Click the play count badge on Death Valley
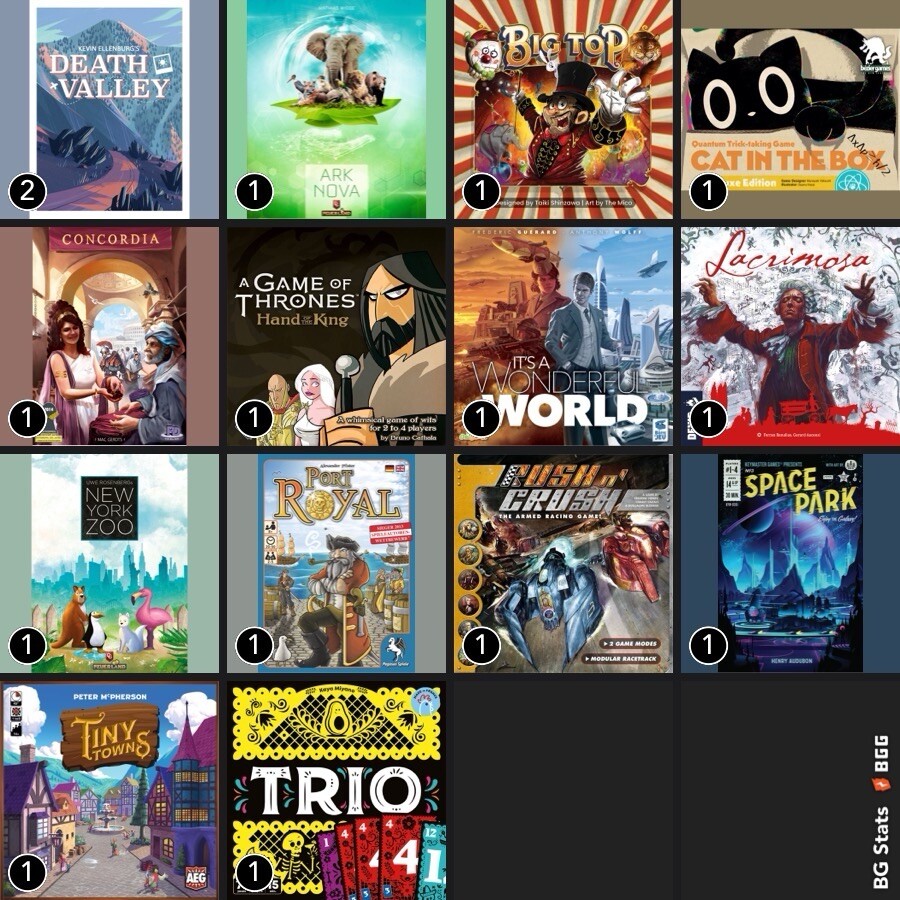 click(x=27, y=192)
